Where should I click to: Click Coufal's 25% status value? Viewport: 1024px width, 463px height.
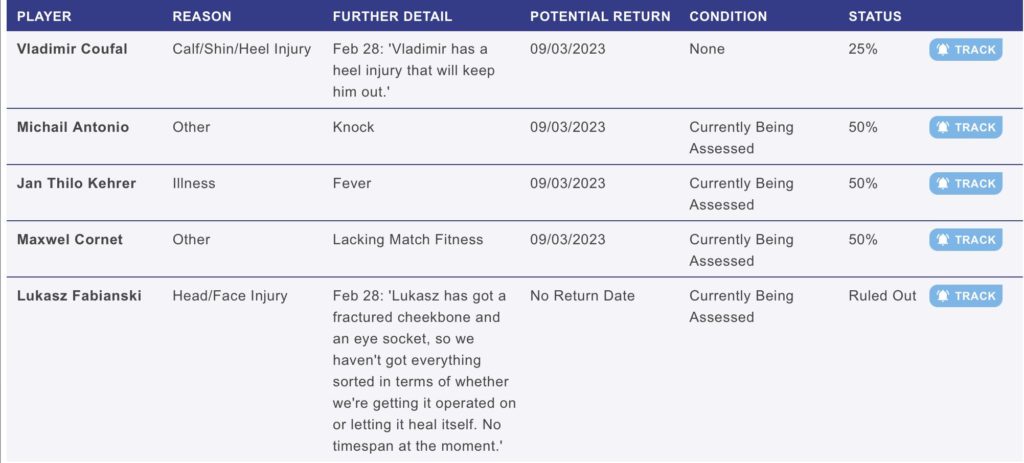pos(863,49)
